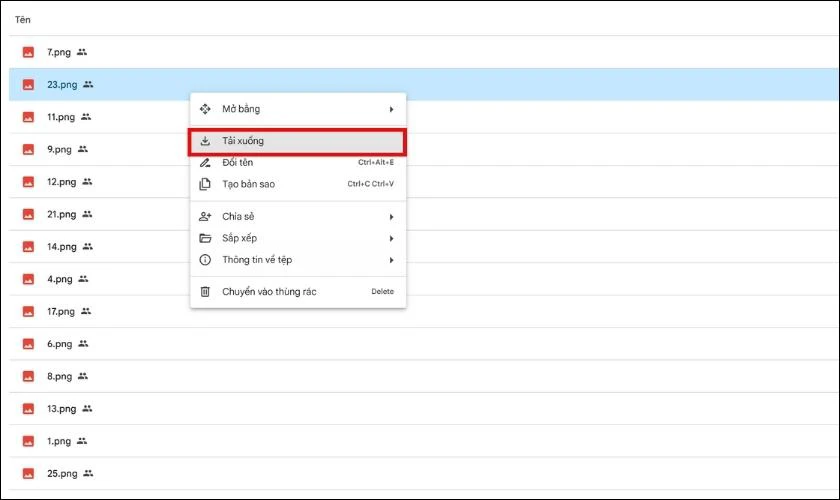Click the pencil rename icon beside Đổi tên
Viewport: 840px width, 500px height.
click(x=205, y=162)
